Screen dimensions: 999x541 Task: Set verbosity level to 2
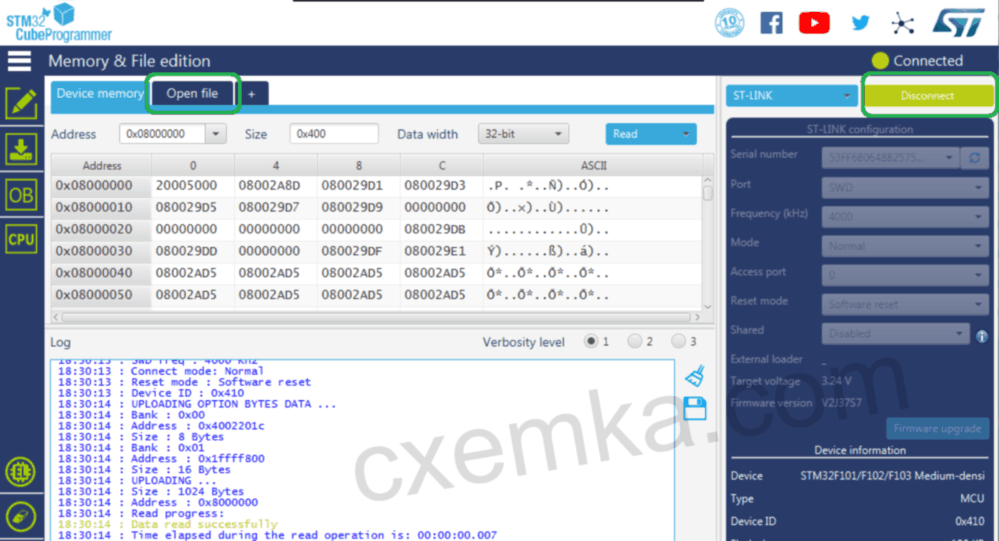click(x=635, y=342)
